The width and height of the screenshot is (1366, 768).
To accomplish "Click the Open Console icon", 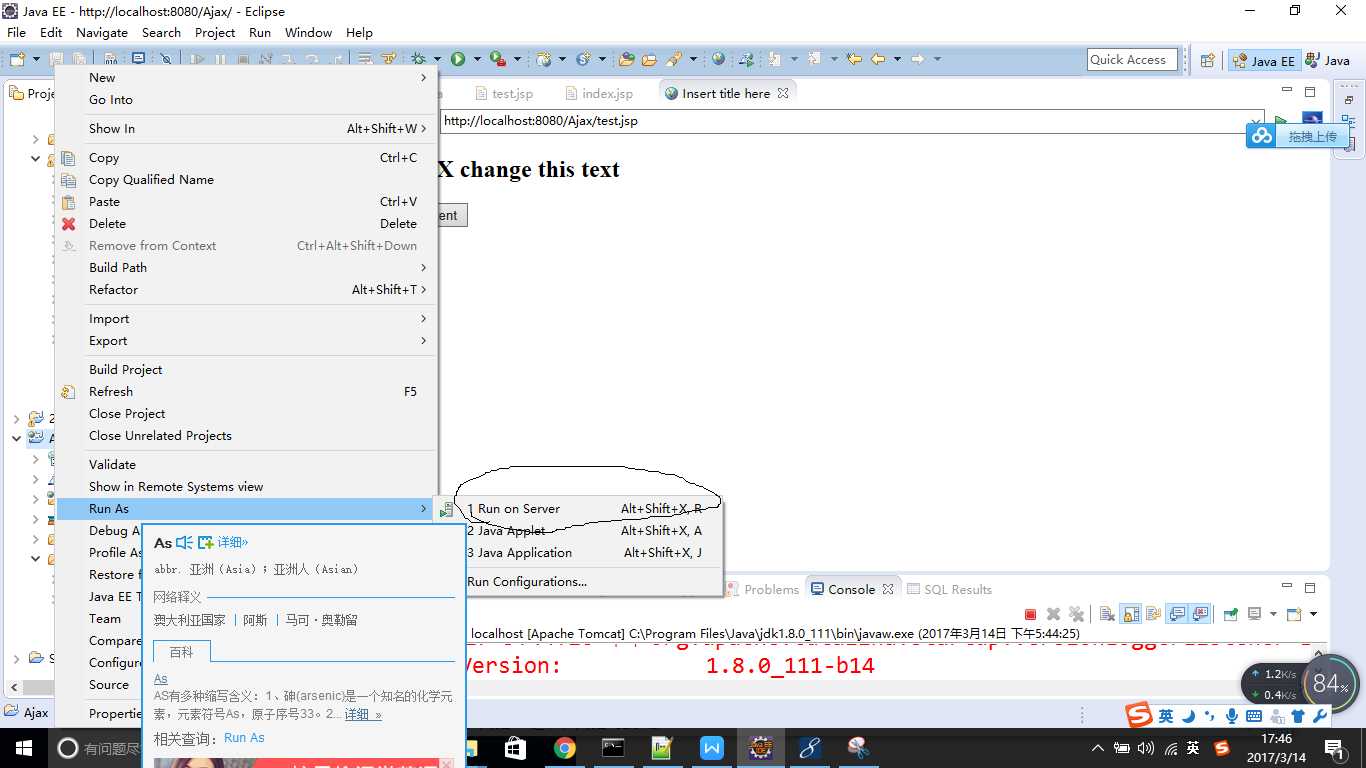I will (1294, 614).
